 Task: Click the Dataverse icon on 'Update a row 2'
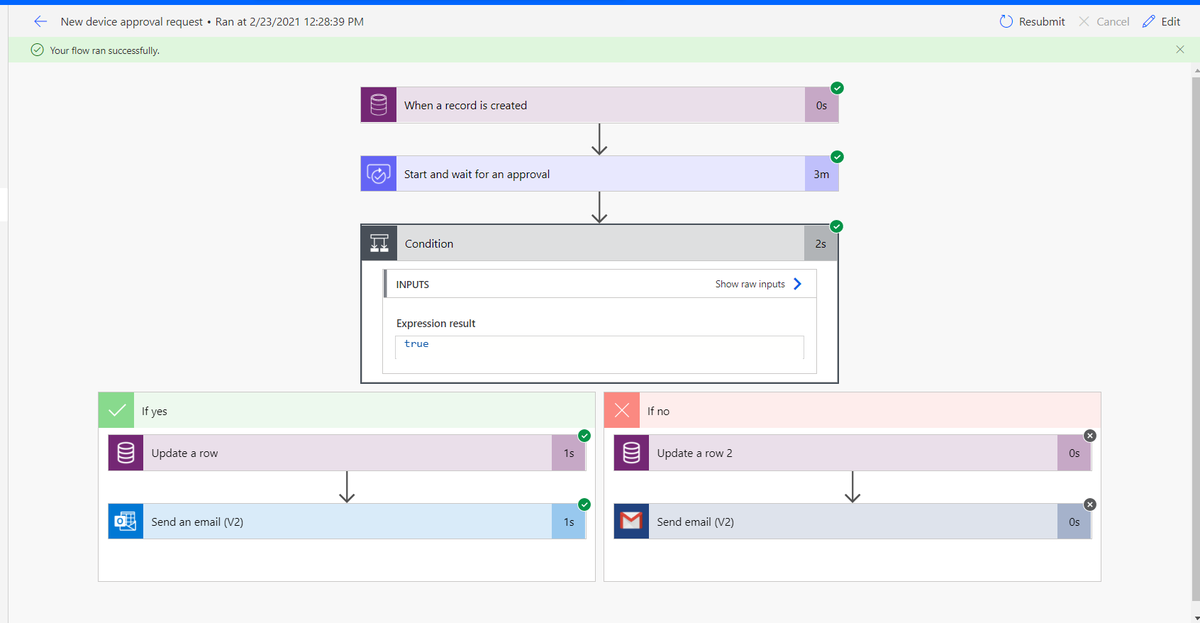pos(632,453)
